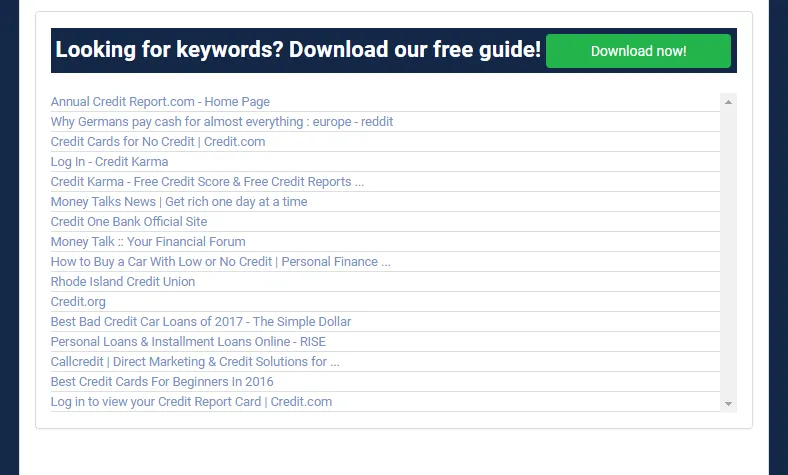Open Credit One Bank Official Site link
This screenshot has width=788, height=475.
tap(129, 222)
